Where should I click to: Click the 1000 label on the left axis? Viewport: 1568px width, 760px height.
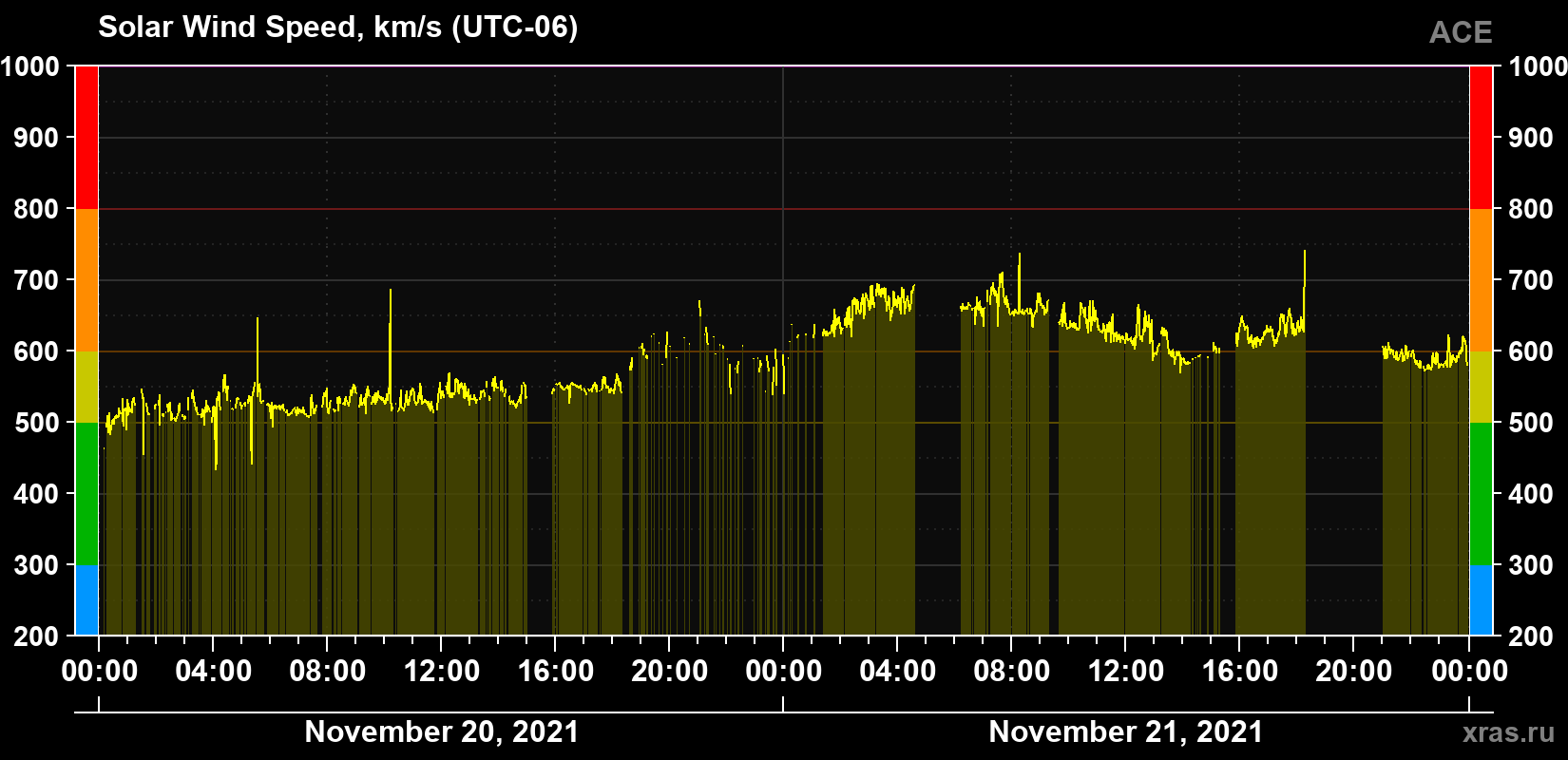pos(29,66)
